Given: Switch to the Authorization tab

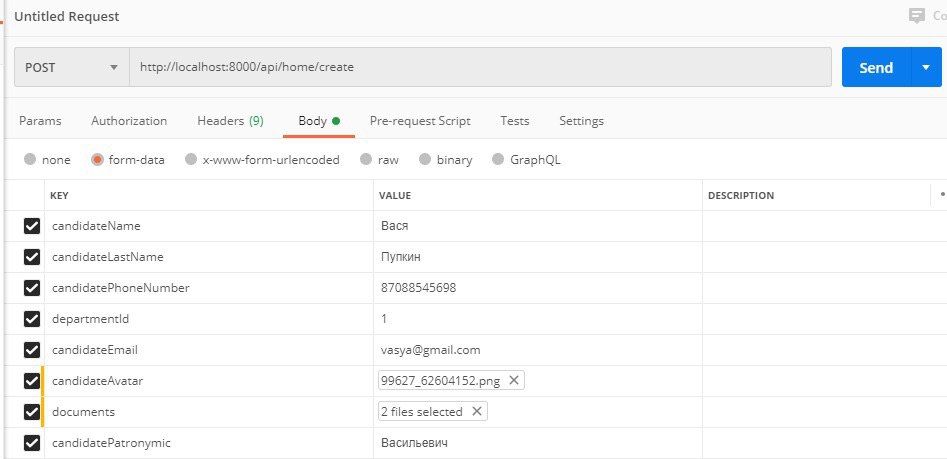Looking at the screenshot, I should point(129,121).
